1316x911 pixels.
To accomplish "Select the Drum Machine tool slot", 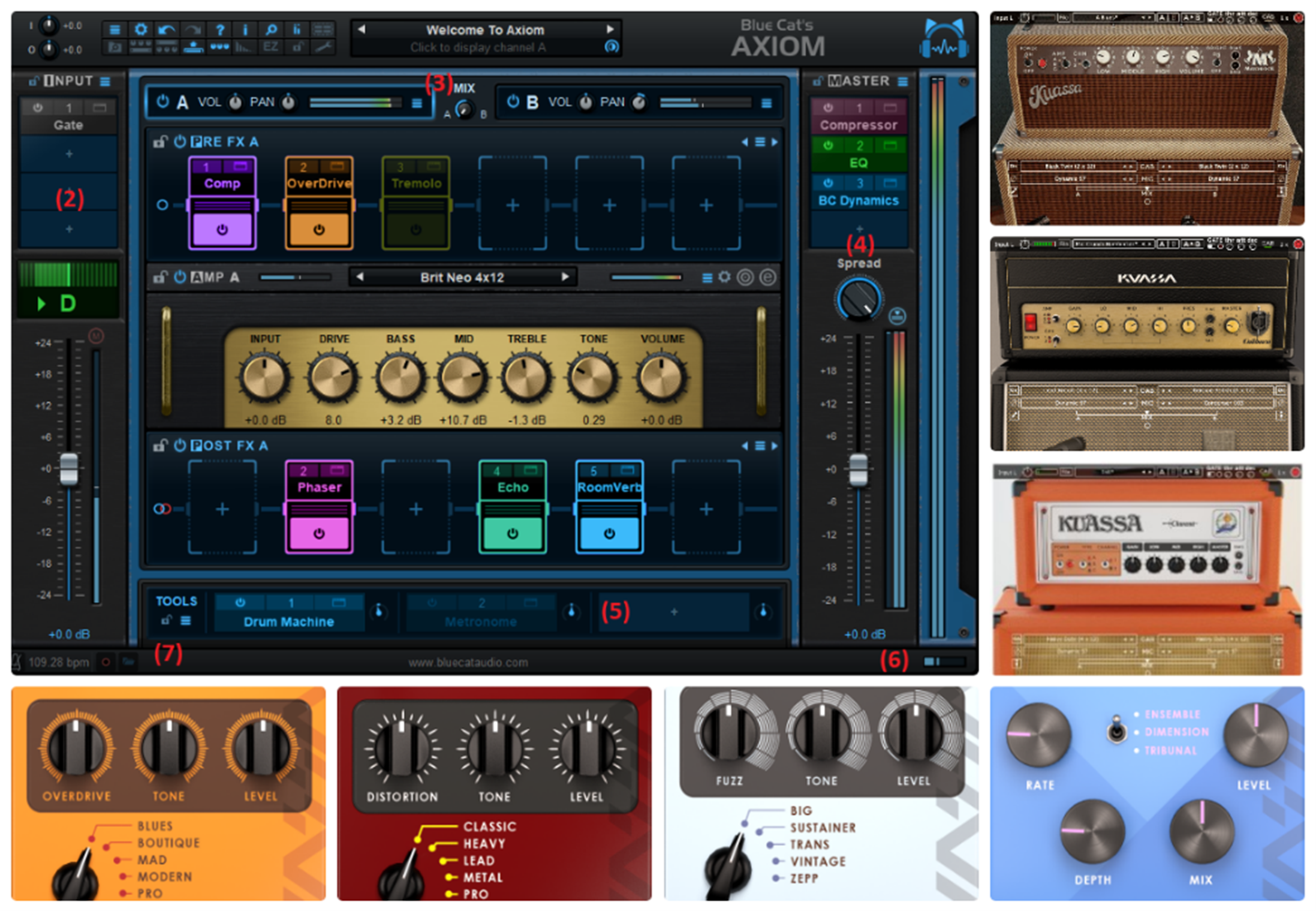I will click(288, 621).
